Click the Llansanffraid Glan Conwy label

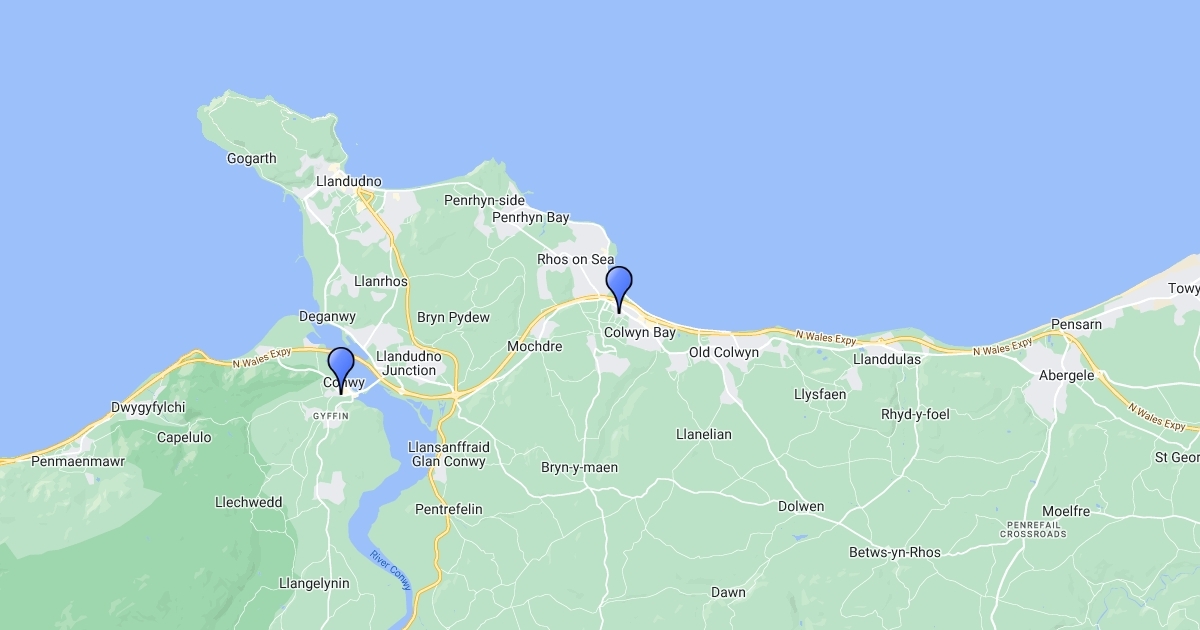(447, 454)
